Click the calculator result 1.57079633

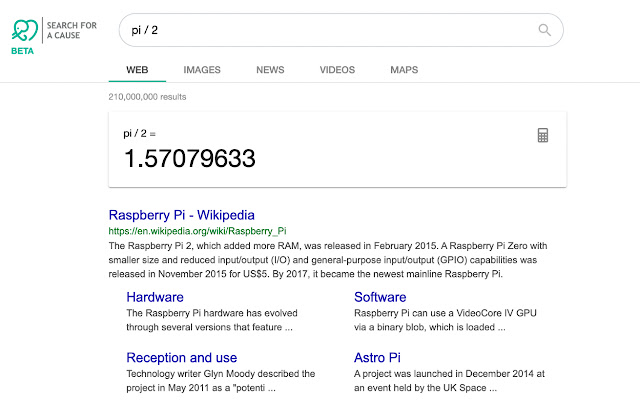(x=189, y=158)
